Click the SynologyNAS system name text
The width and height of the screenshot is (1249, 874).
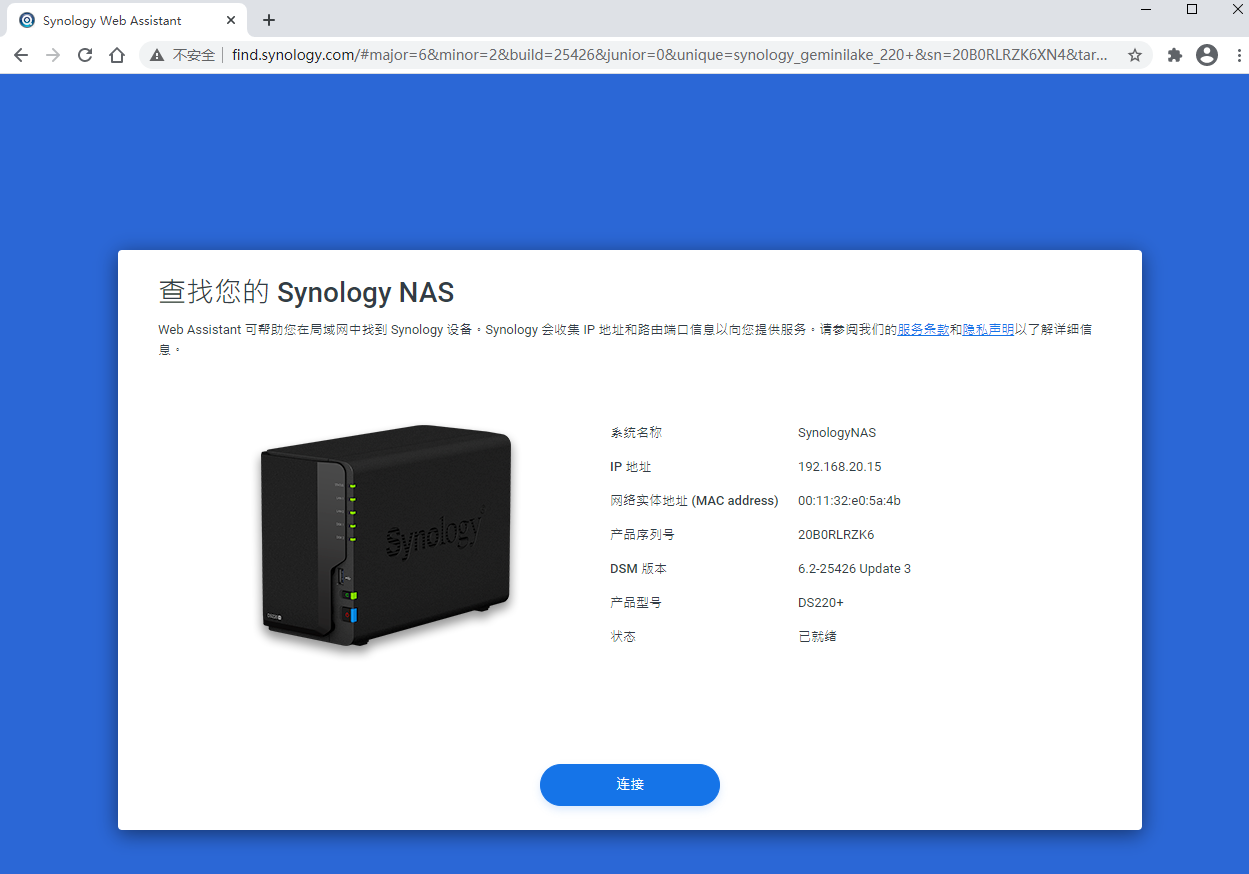coord(837,432)
